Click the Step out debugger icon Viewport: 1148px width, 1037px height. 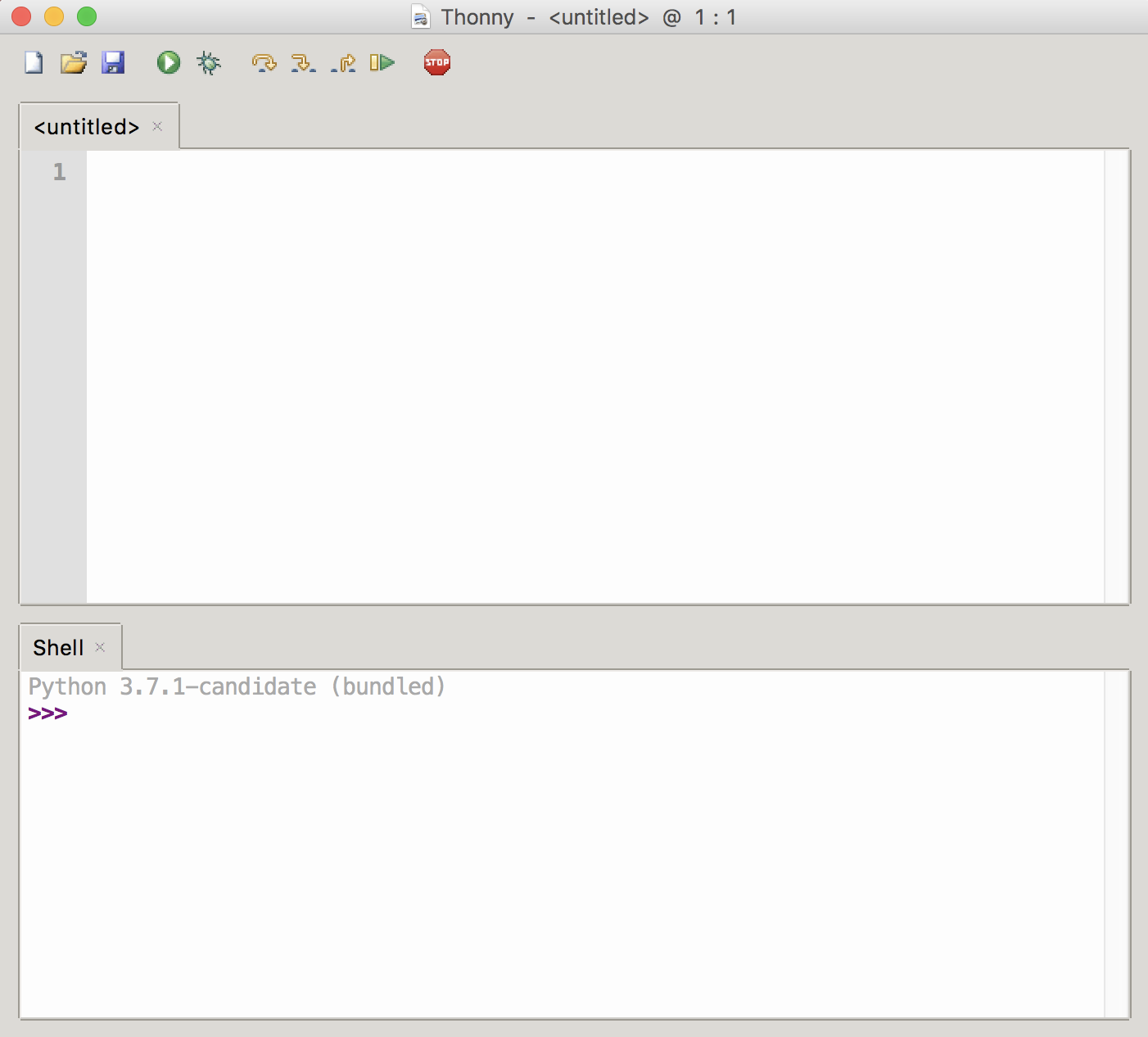coord(343,62)
